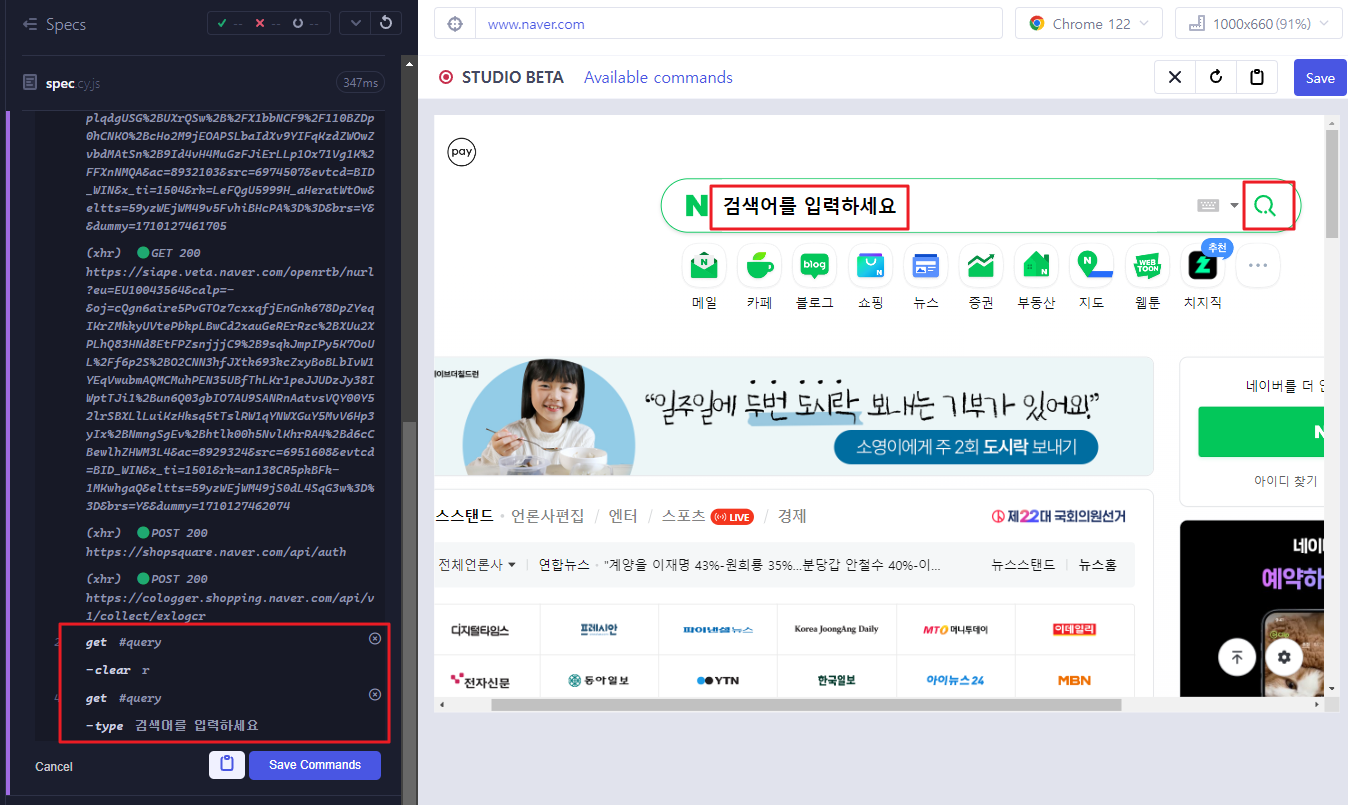Click the 도시락 보내기 banner button

[x=966, y=447]
